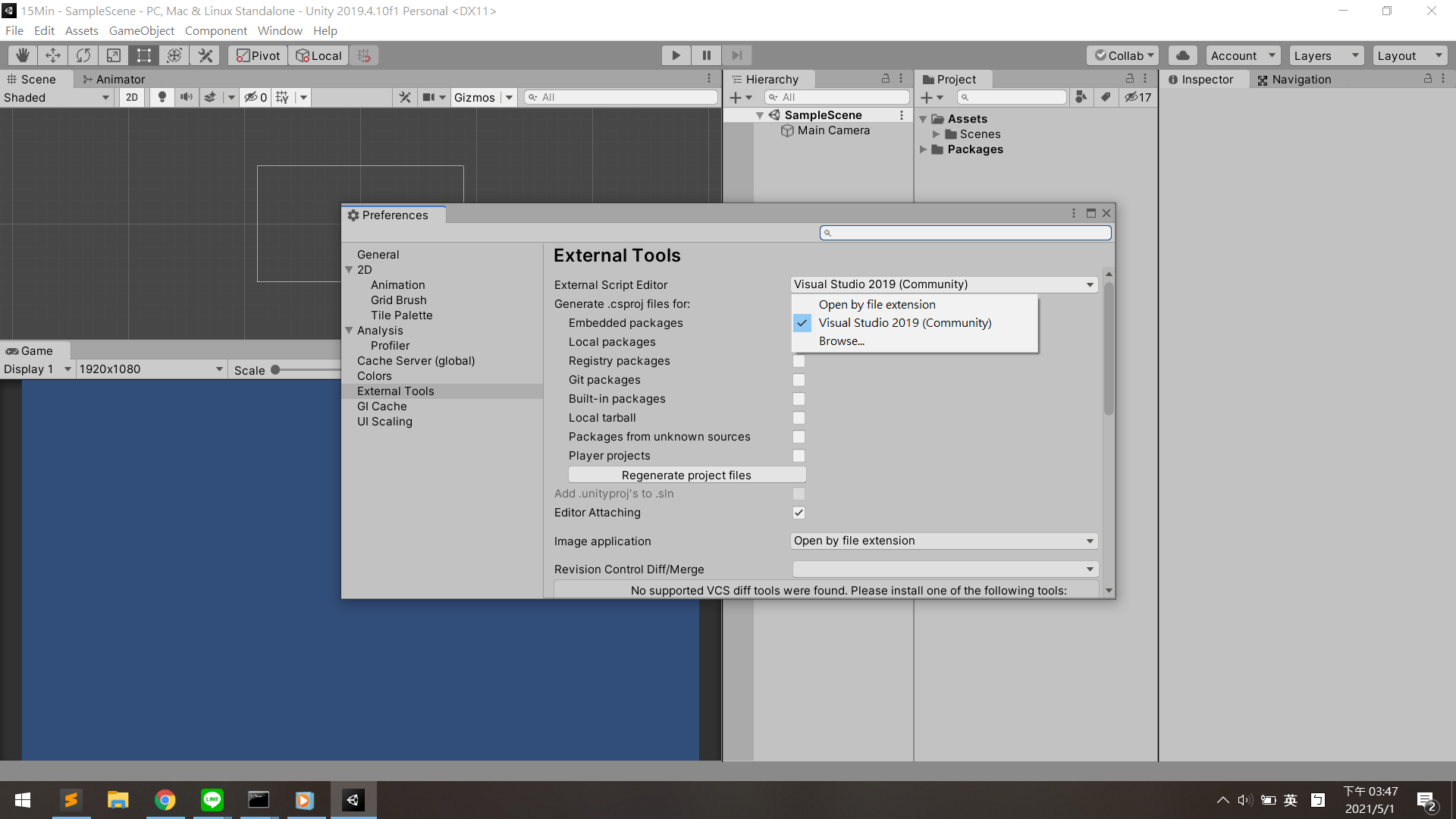Select 'Open by file extension' option

877,304
